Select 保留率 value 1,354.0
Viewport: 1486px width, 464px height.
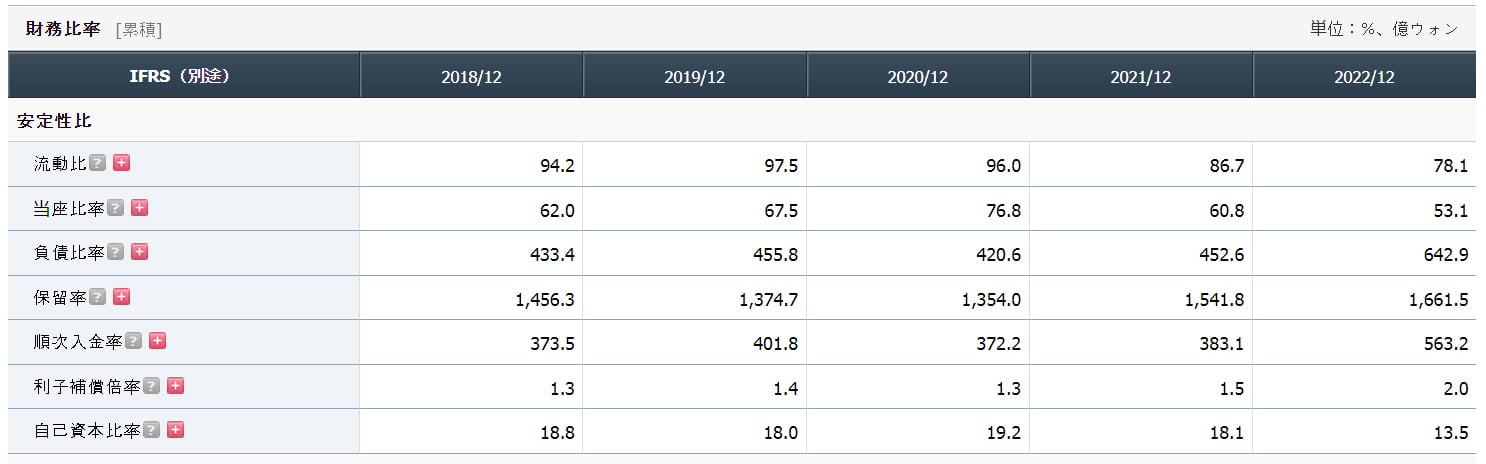[x=991, y=300]
